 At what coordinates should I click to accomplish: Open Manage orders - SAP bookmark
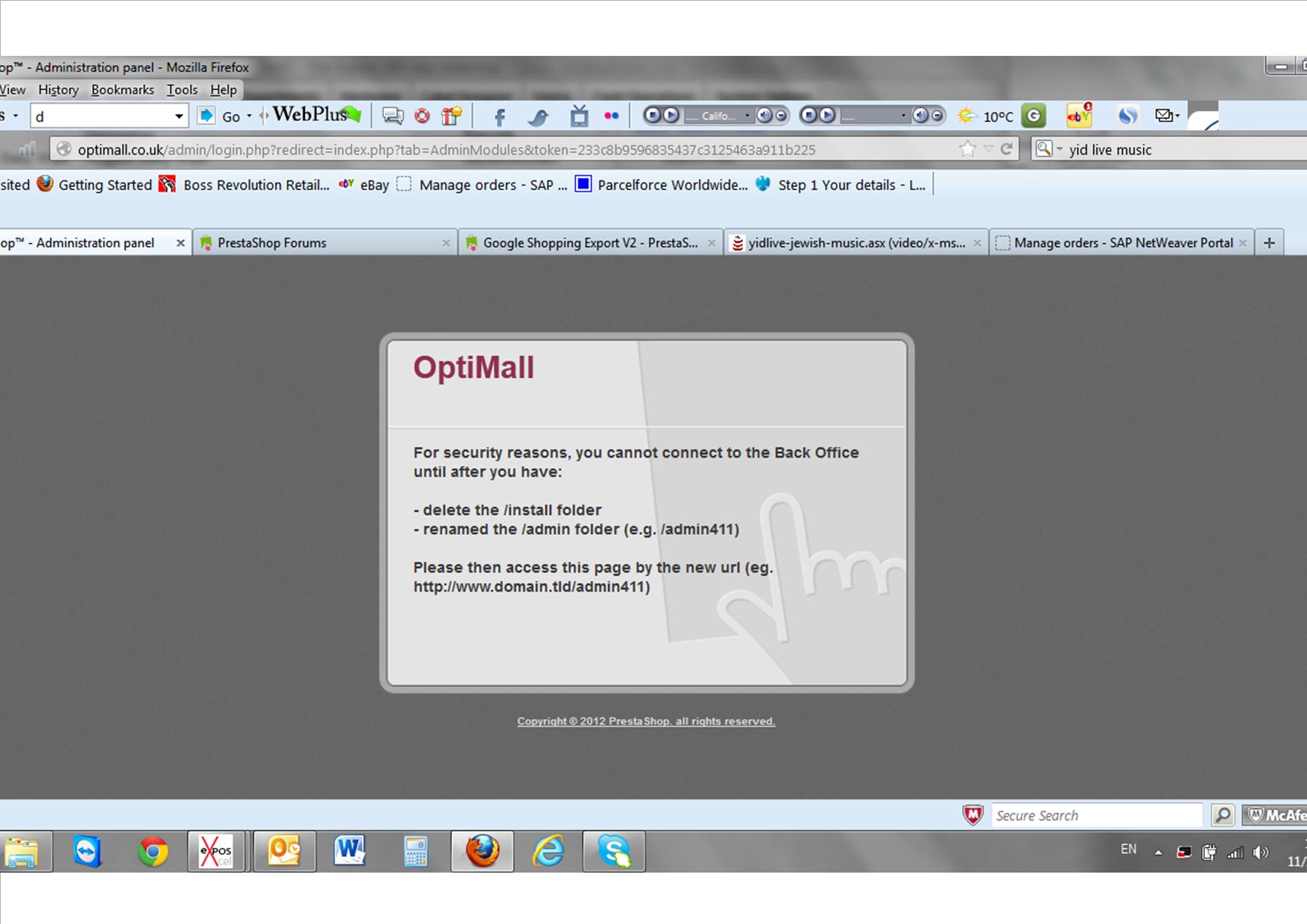coord(481,185)
